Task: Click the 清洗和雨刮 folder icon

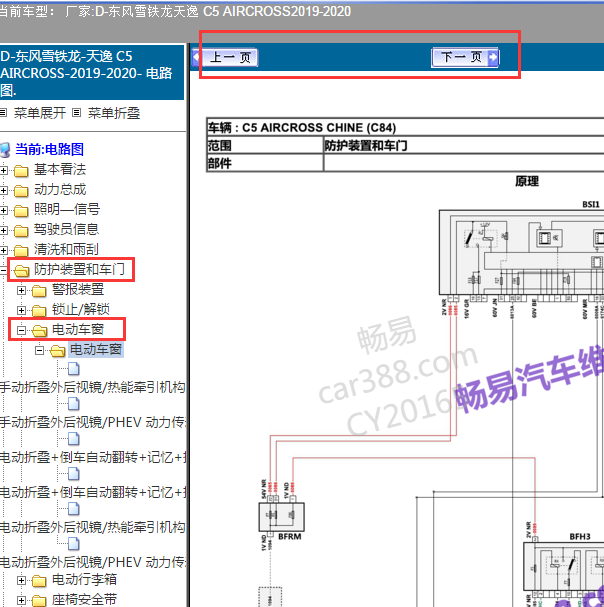Action: point(21,251)
